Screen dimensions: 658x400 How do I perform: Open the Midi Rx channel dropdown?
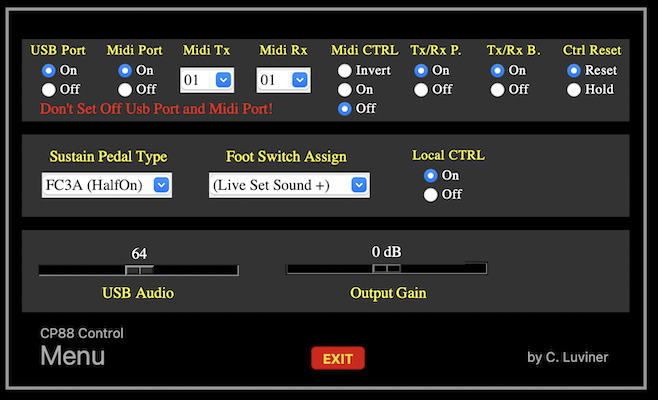point(283,80)
